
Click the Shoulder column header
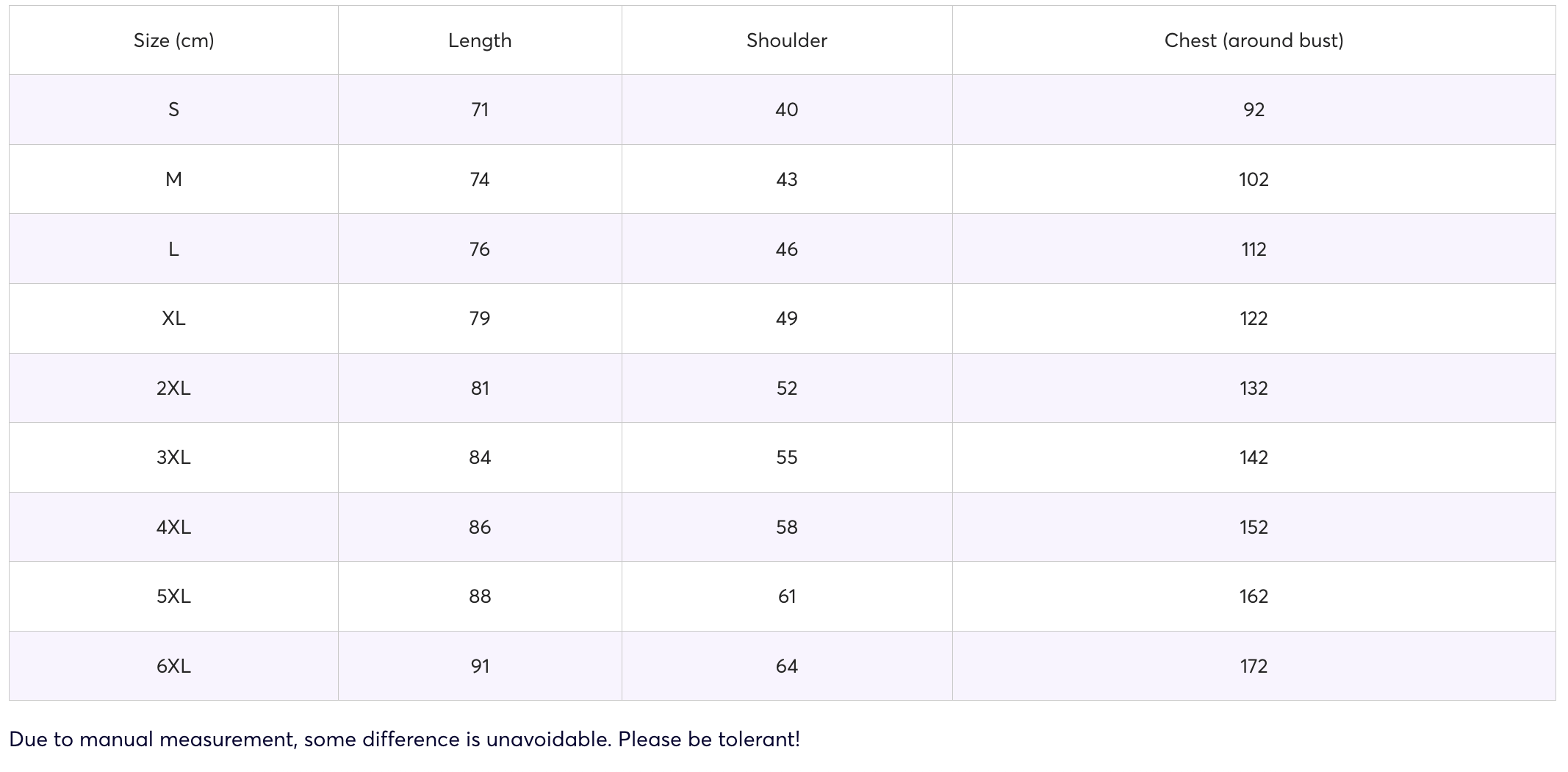[786, 40]
